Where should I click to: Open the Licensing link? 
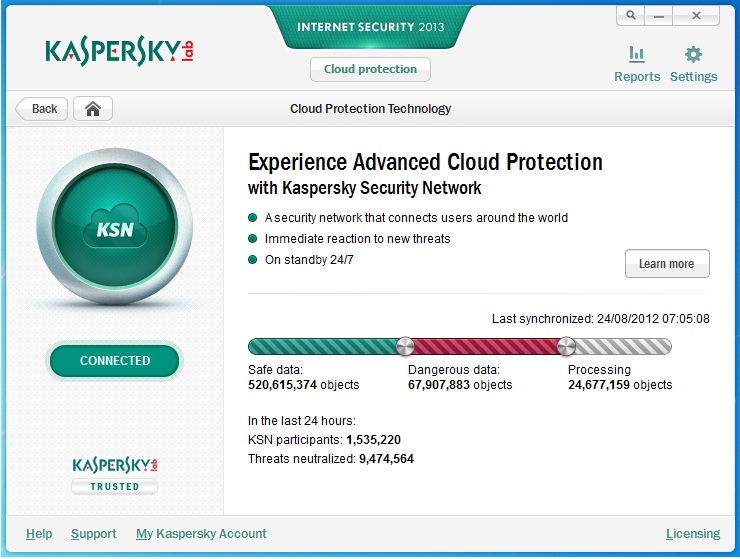692,534
